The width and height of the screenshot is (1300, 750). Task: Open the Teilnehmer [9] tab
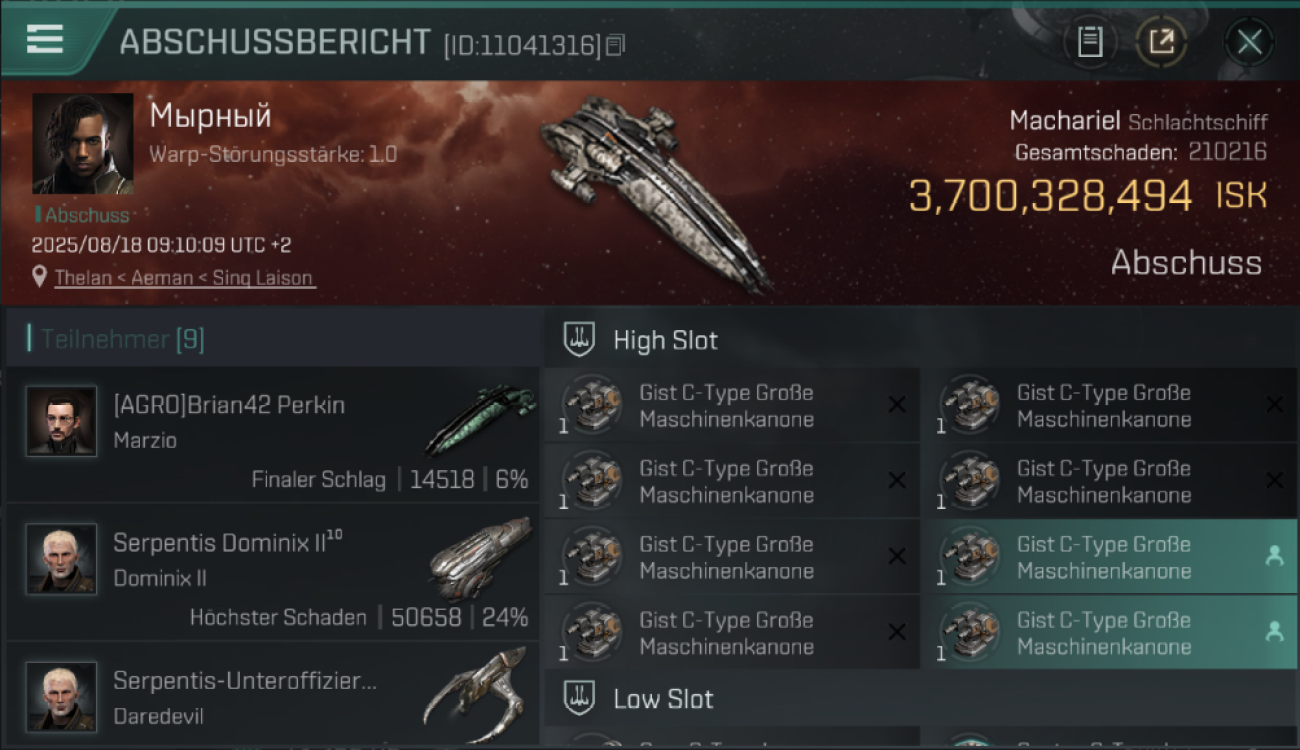[x=122, y=340]
